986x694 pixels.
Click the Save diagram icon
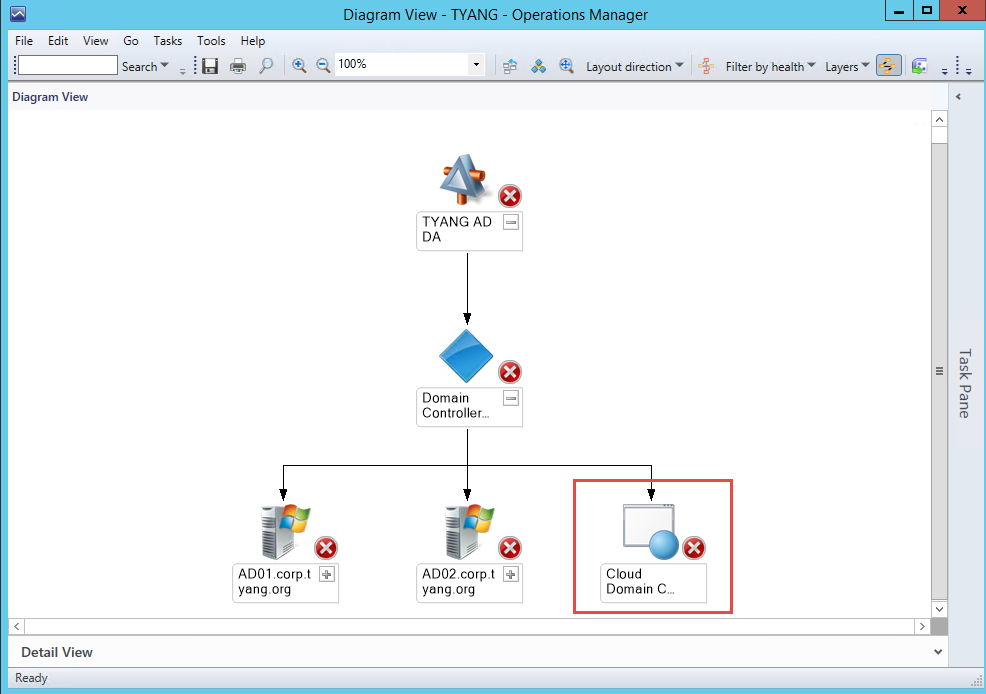pyautogui.click(x=210, y=65)
